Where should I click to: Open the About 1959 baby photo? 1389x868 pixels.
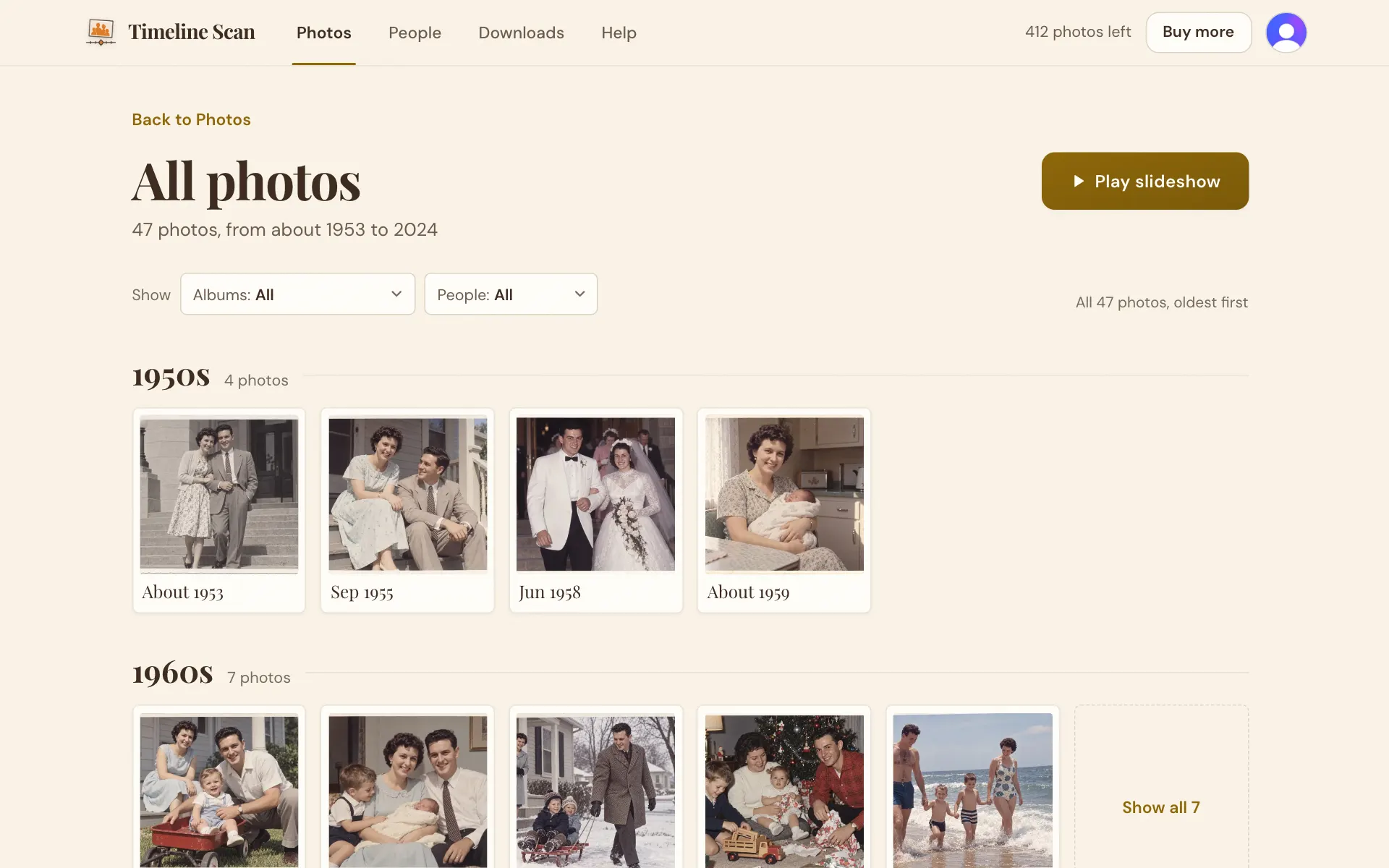tap(784, 511)
